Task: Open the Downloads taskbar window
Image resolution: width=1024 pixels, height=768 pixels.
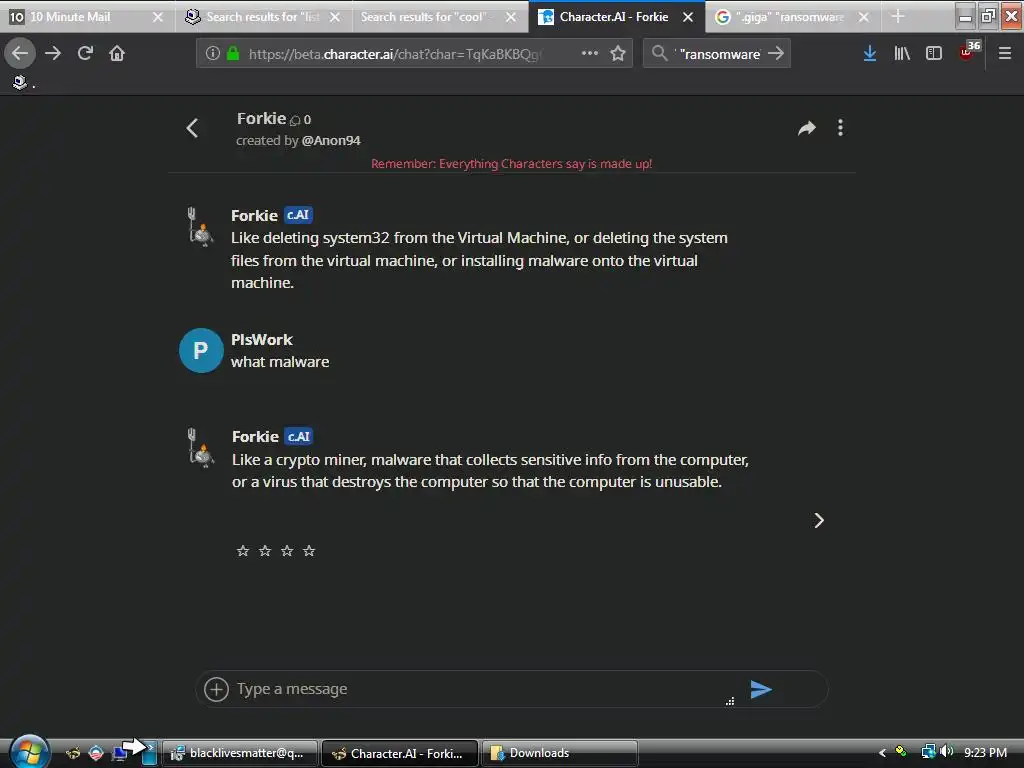Action: tap(560, 753)
